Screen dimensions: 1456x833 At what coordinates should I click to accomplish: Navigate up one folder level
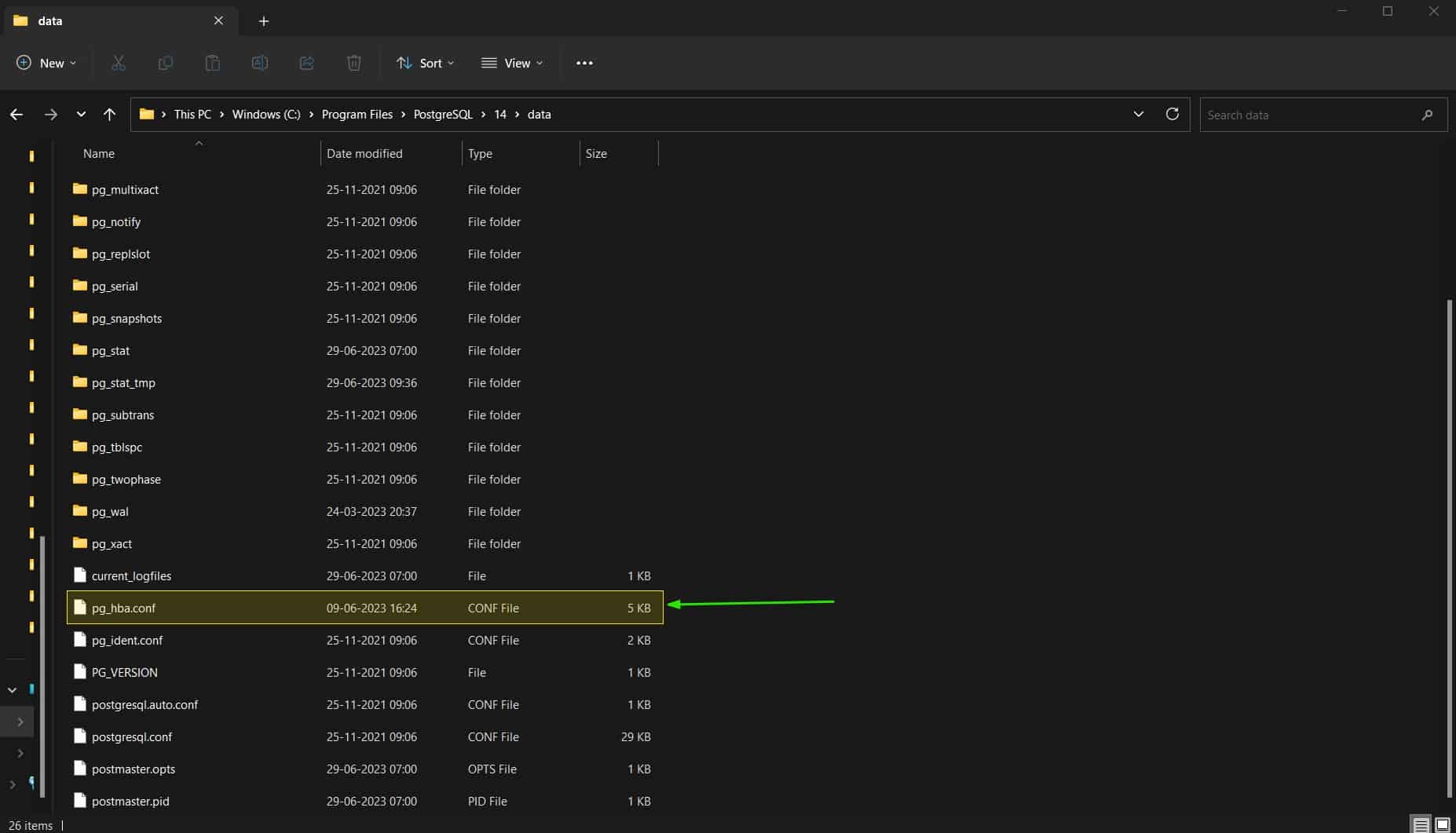tap(109, 114)
